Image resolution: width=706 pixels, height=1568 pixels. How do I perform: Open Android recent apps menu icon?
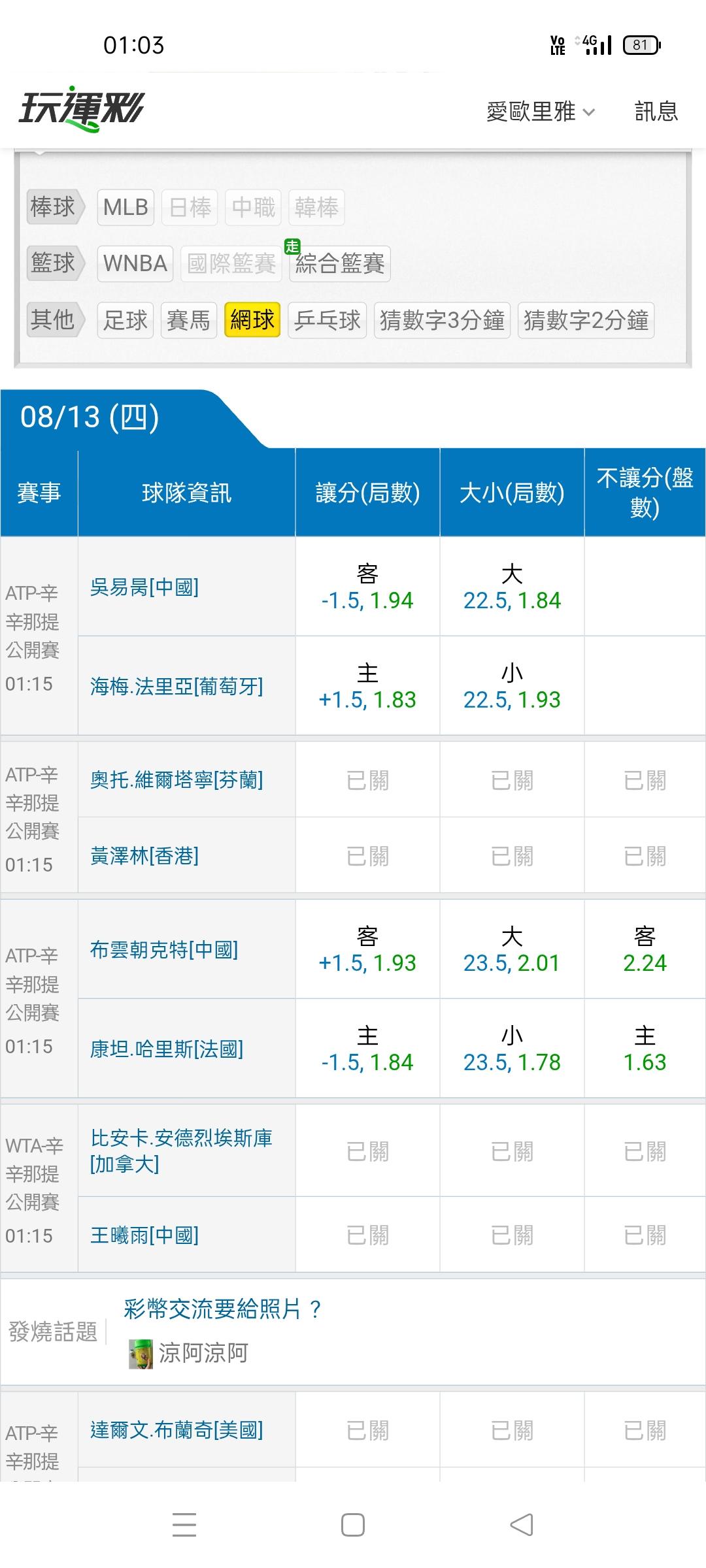[184, 1526]
